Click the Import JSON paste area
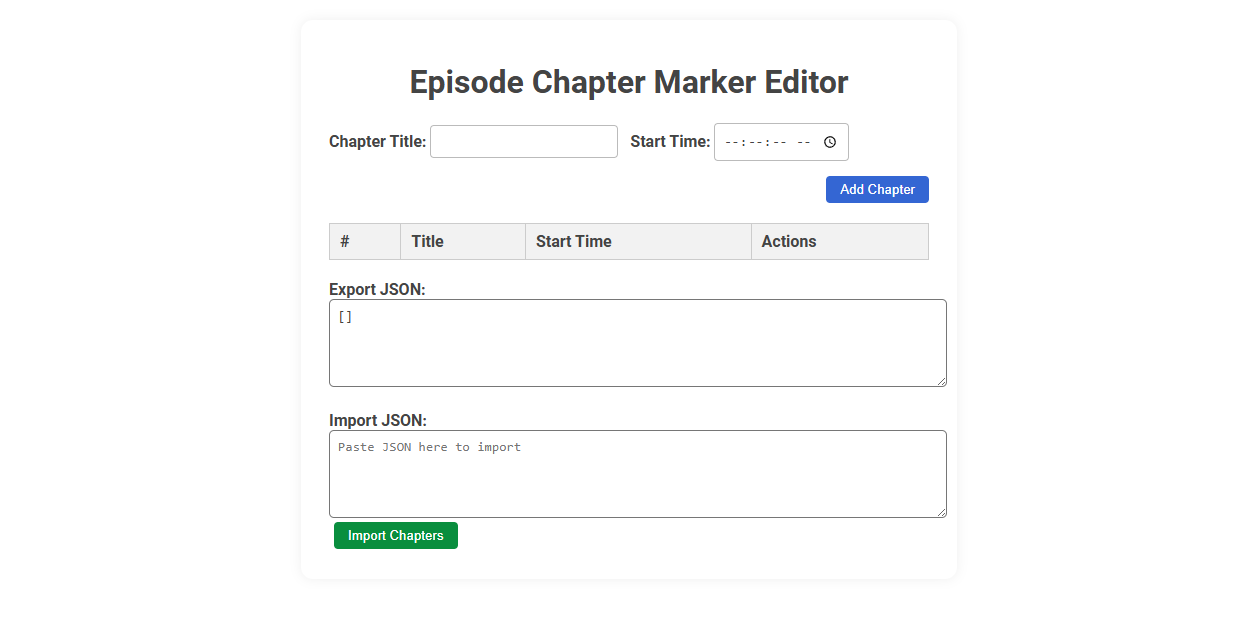The height and width of the screenshot is (639, 1248). 638,473
